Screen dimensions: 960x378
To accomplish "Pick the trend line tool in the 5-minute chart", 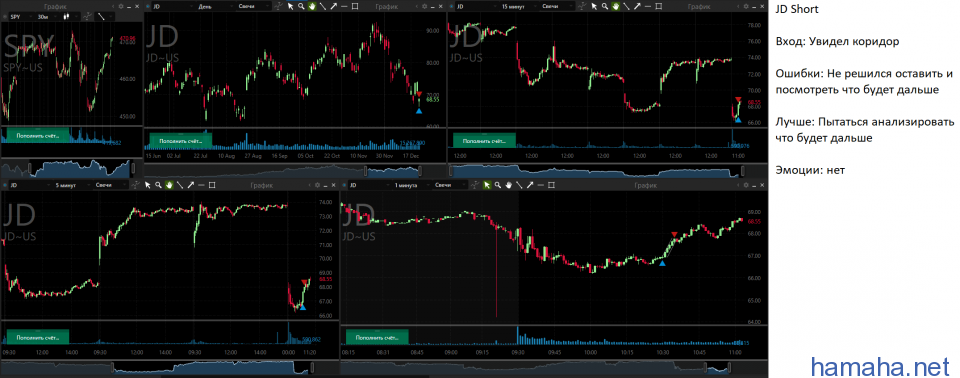I will coord(179,184).
